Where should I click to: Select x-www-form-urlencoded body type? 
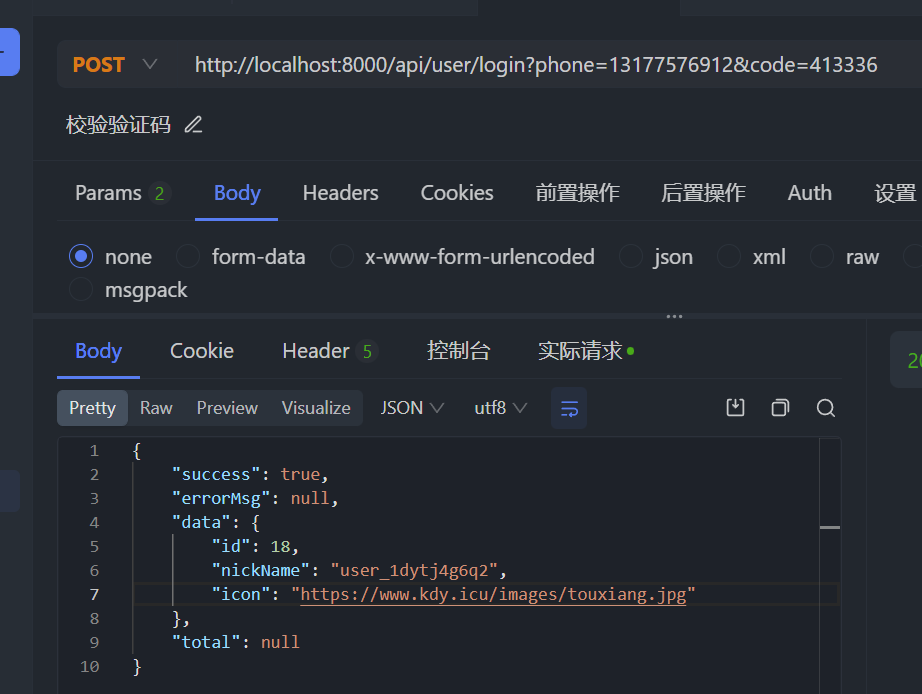tap(342, 257)
